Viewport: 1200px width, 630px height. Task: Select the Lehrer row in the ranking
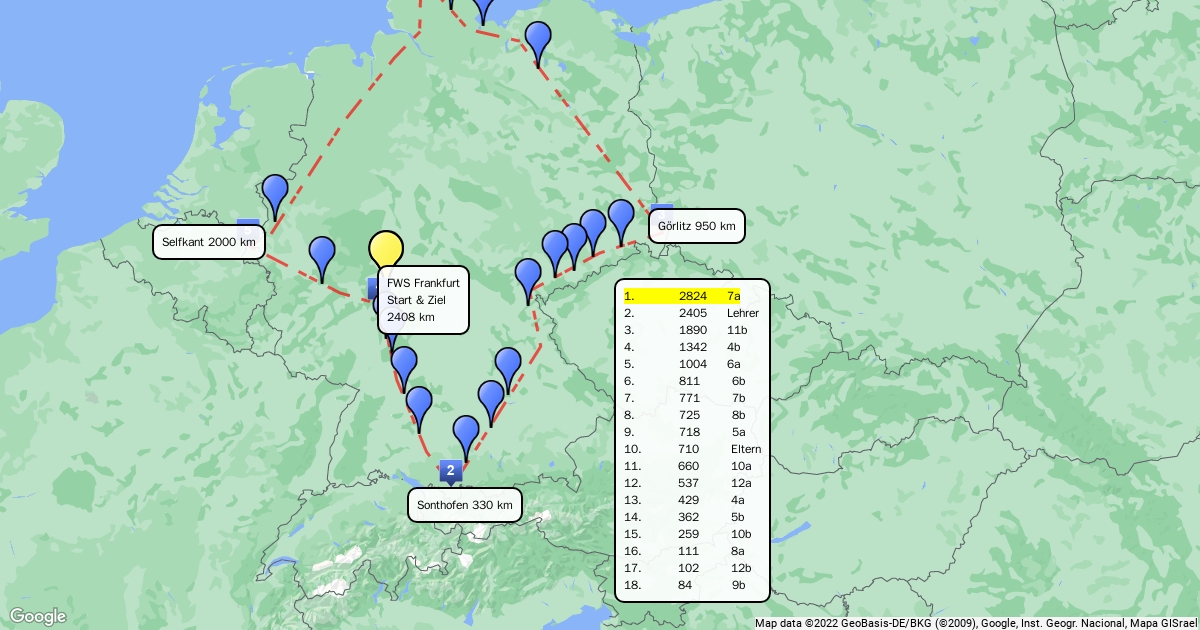point(692,313)
